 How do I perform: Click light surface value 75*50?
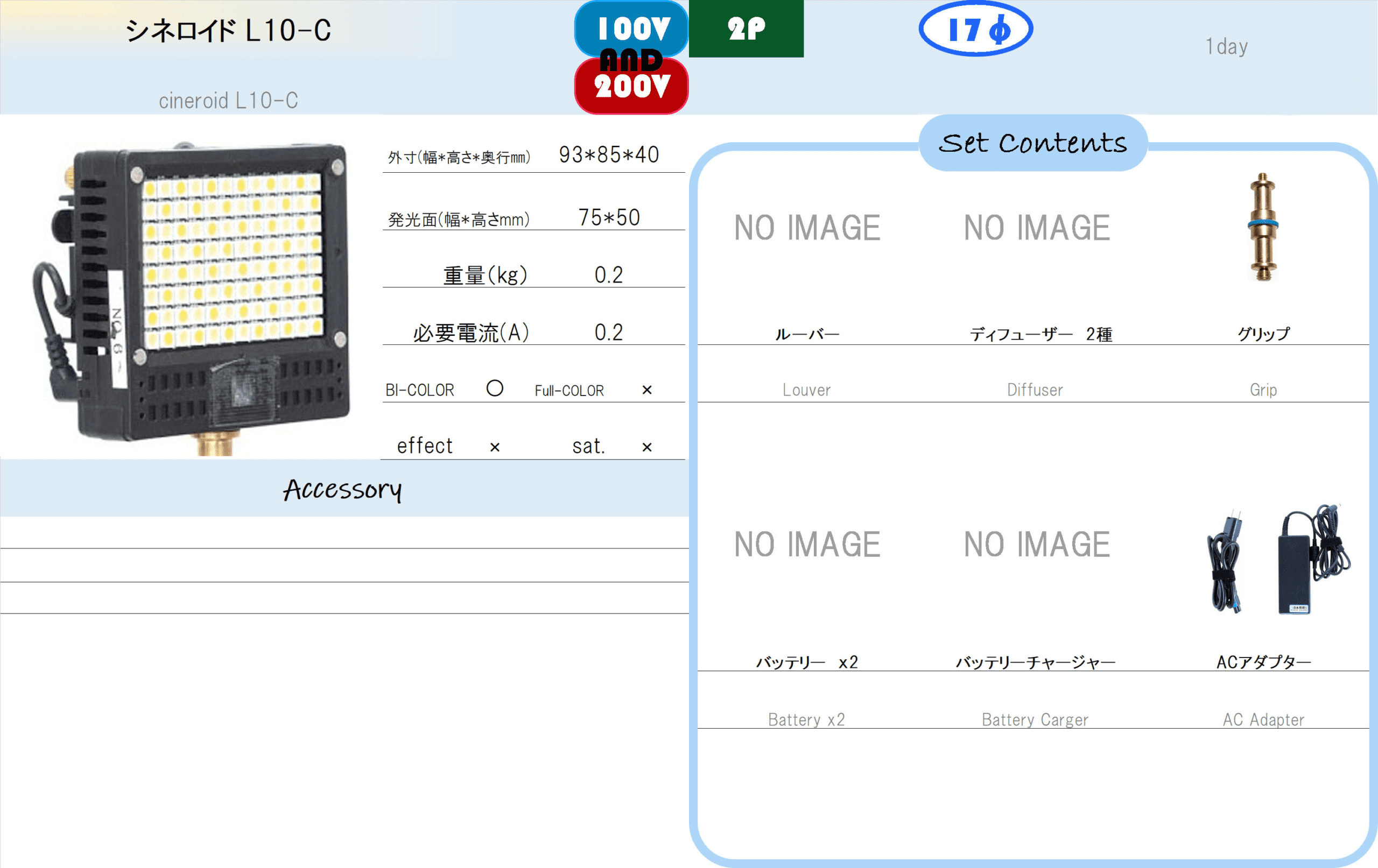click(609, 218)
